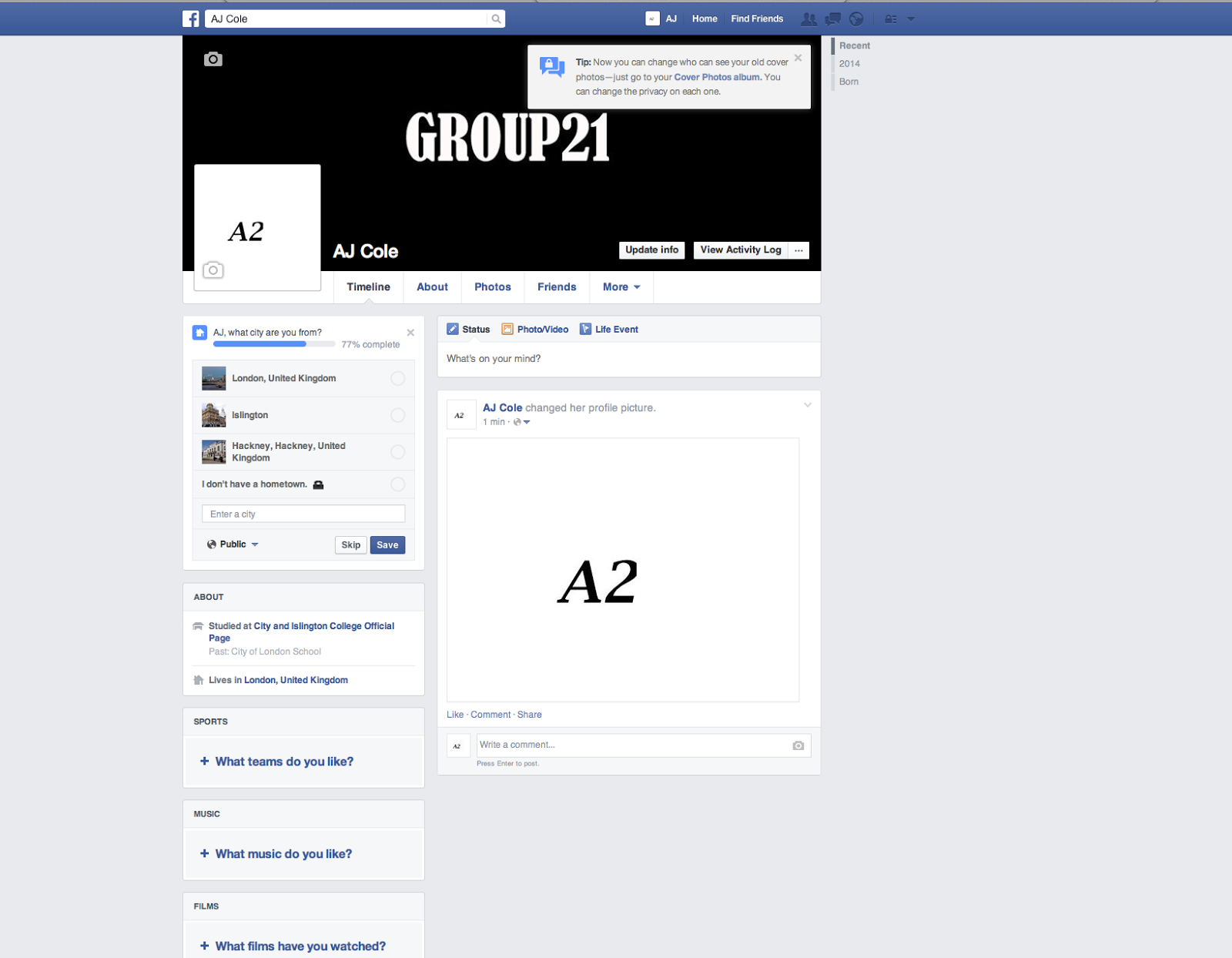This screenshot has width=1232, height=958.
Task: Jump to 2014 in timeline navigator
Action: [849, 64]
